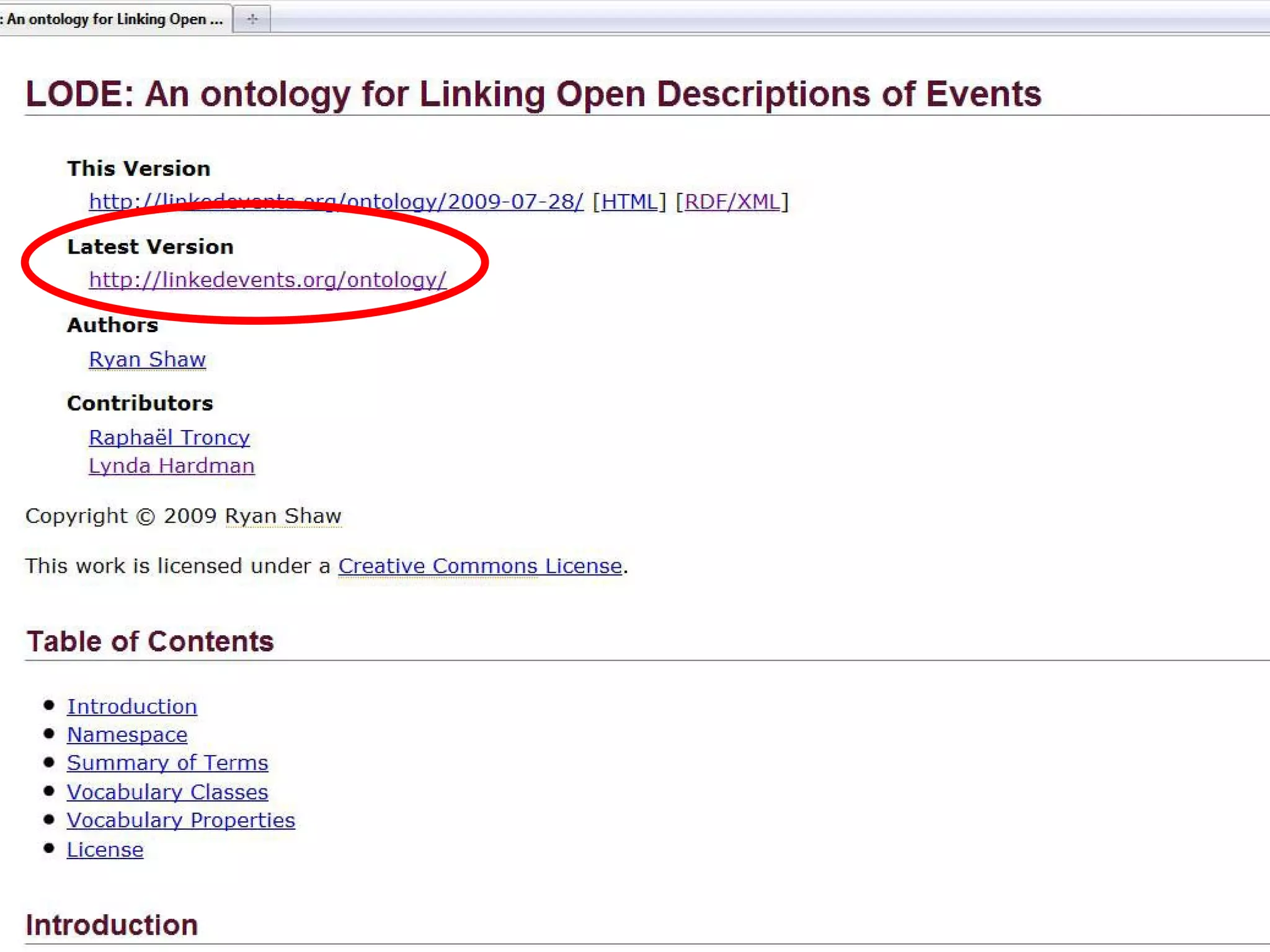
Task: Click the 'This Version' label
Action: [x=139, y=169]
